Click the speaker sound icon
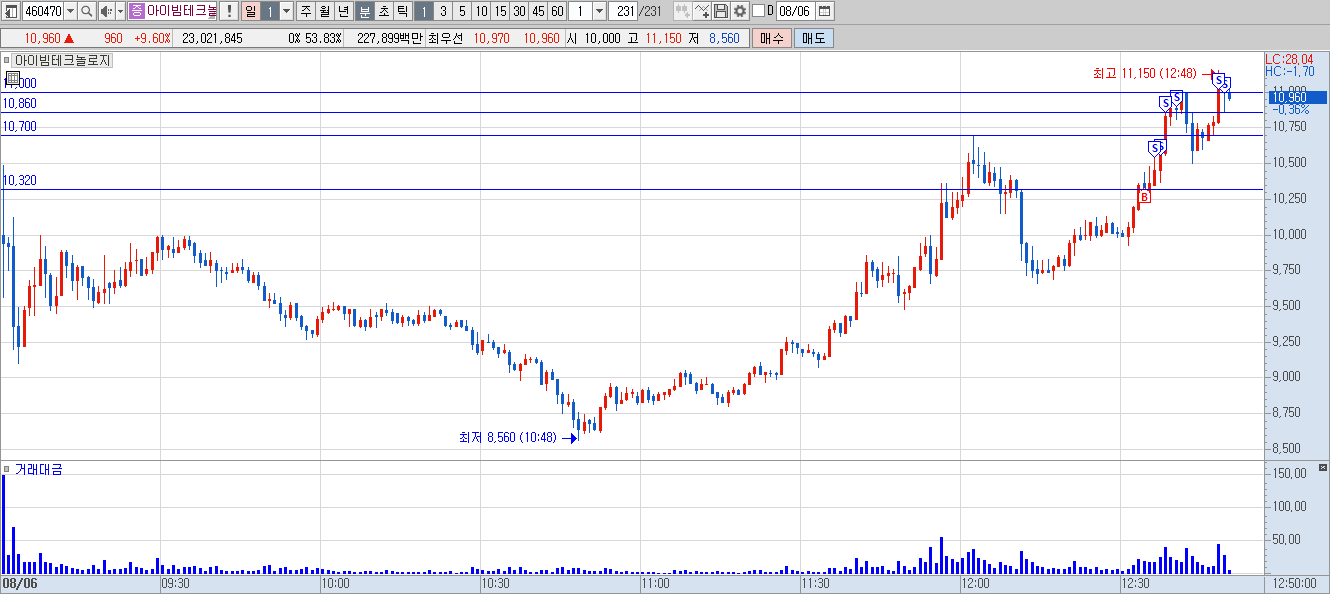This screenshot has height=594, width=1330. click(106, 12)
